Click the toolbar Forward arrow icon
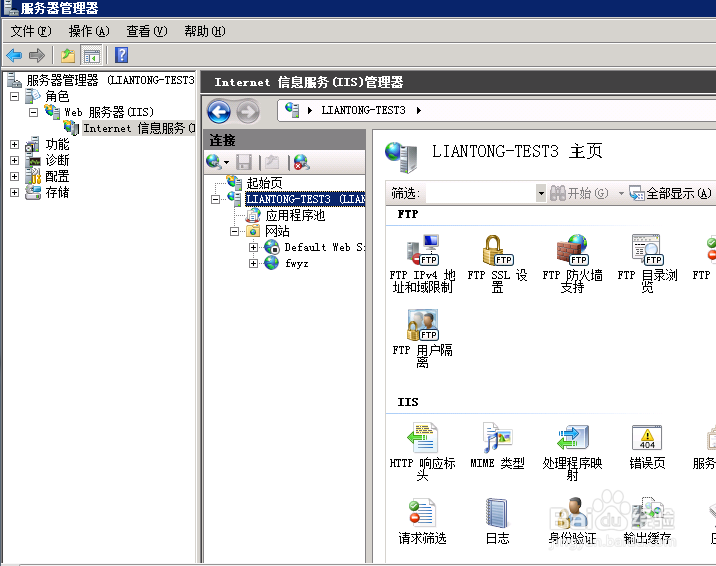716x566 pixels. [x=37, y=56]
